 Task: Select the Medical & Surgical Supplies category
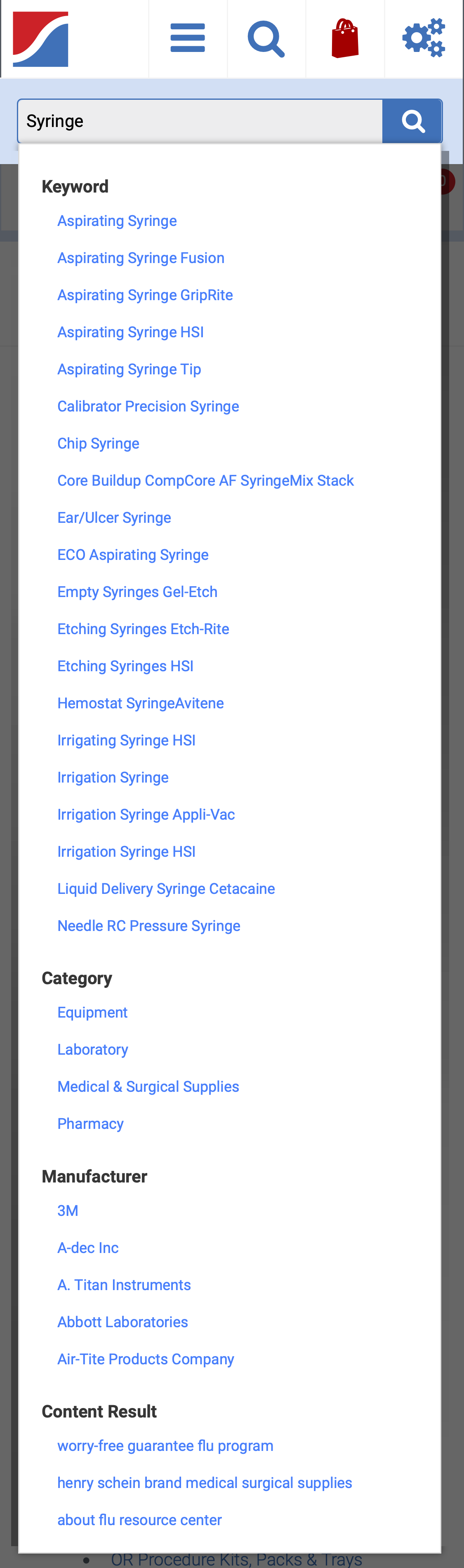click(x=148, y=1086)
